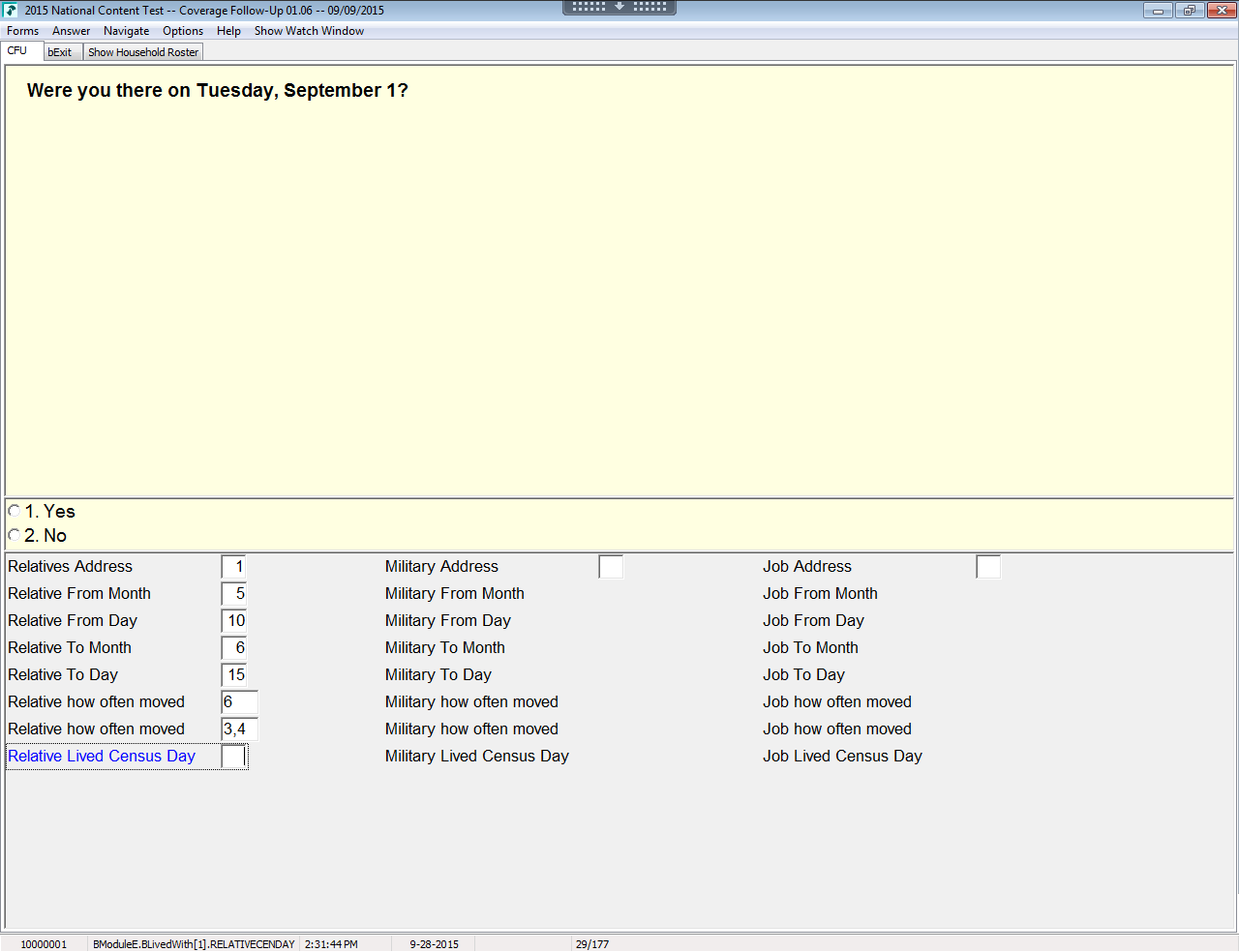Click the Military To Day label
Viewport: 1239px width, 952px height.
click(438, 675)
